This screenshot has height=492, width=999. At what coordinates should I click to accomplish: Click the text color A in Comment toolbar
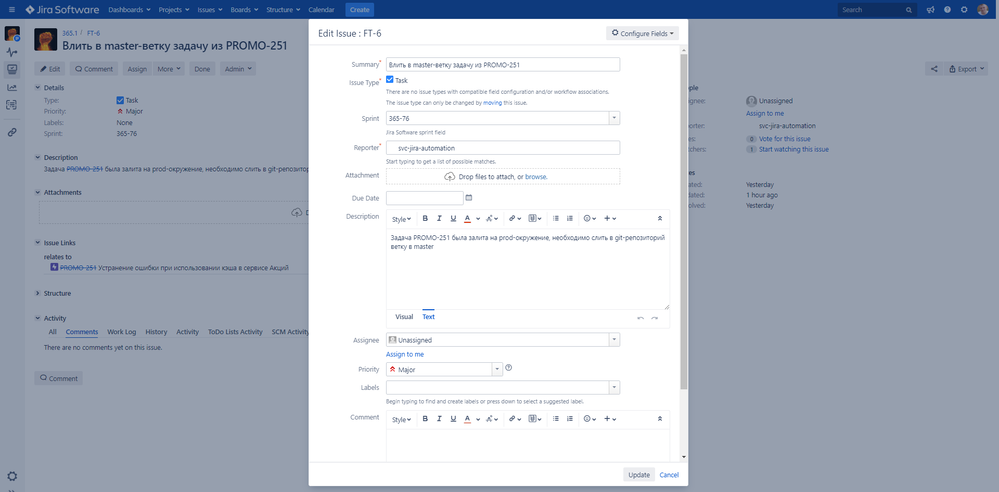pos(467,419)
